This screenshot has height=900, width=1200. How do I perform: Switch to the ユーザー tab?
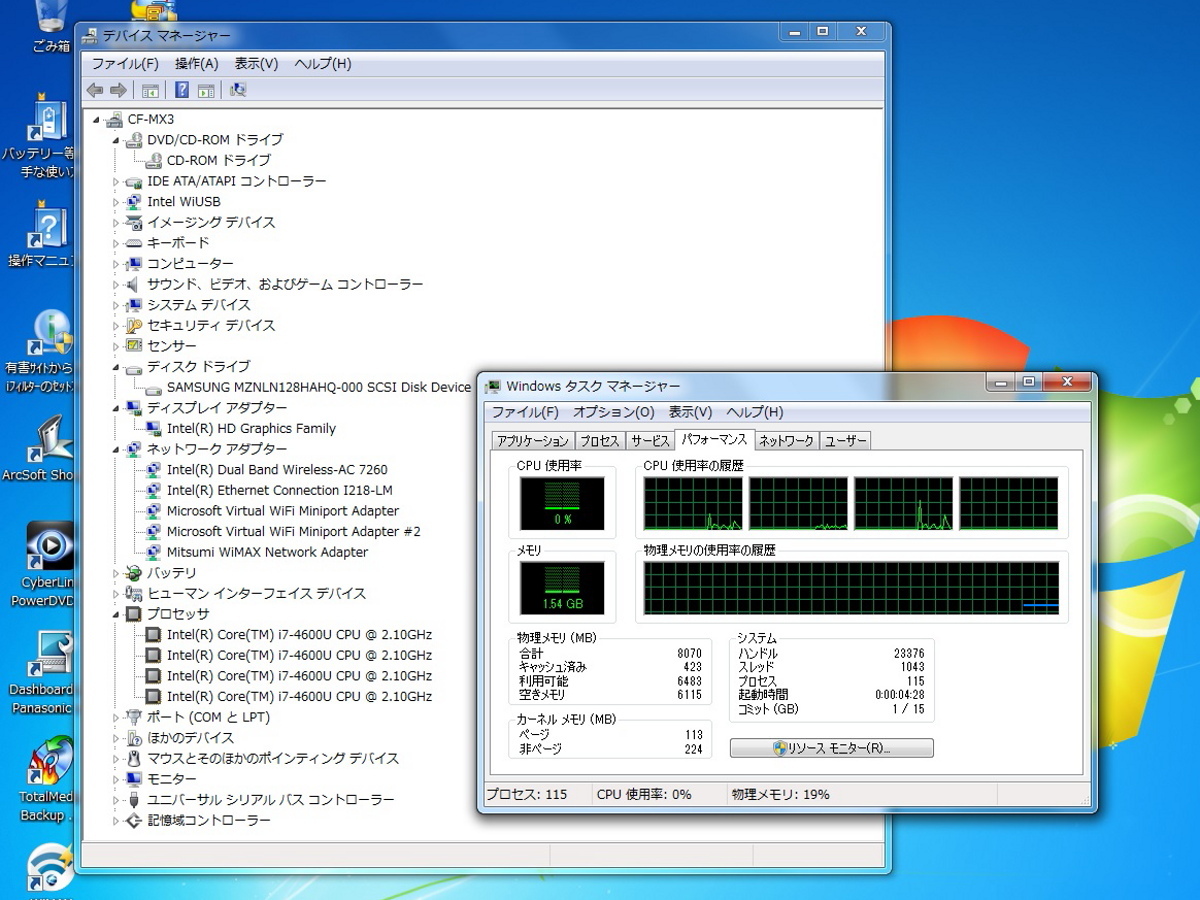click(x=845, y=441)
